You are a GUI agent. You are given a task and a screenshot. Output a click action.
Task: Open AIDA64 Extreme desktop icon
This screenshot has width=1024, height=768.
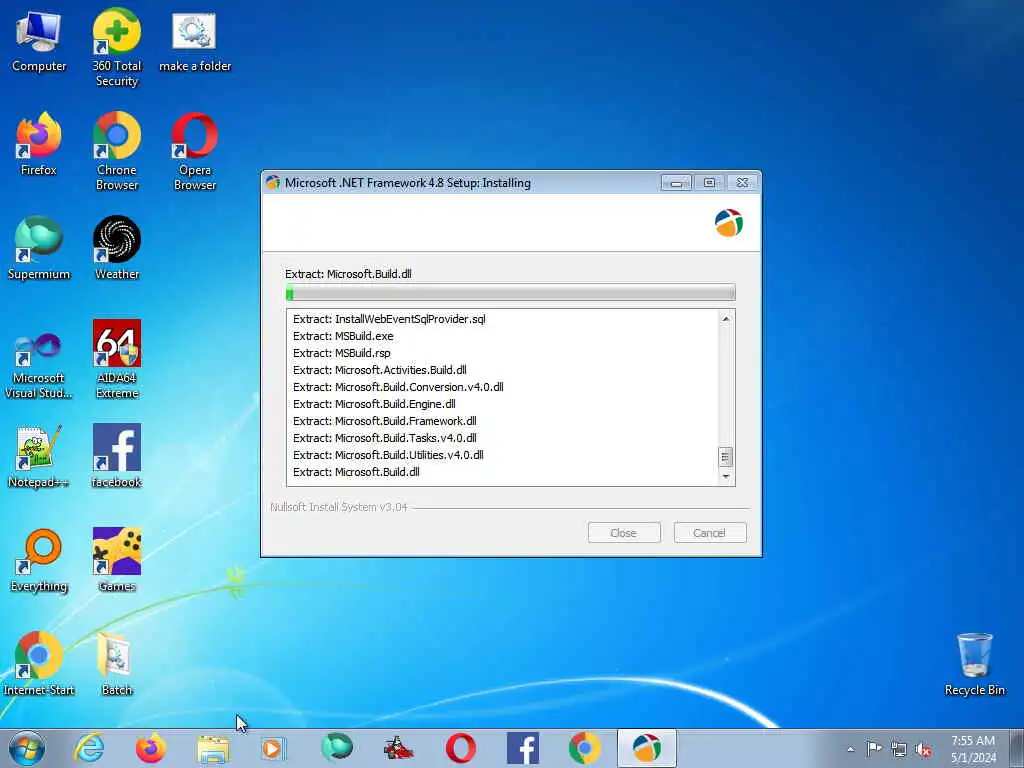[117, 359]
